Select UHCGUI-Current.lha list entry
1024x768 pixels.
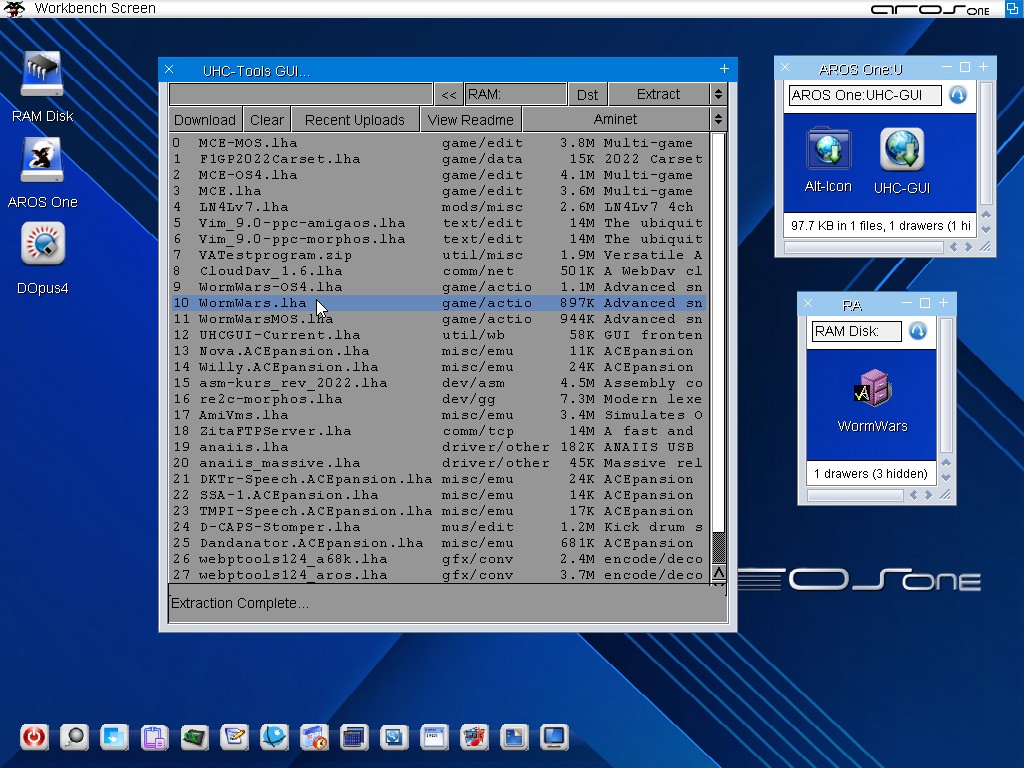(279, 335)
